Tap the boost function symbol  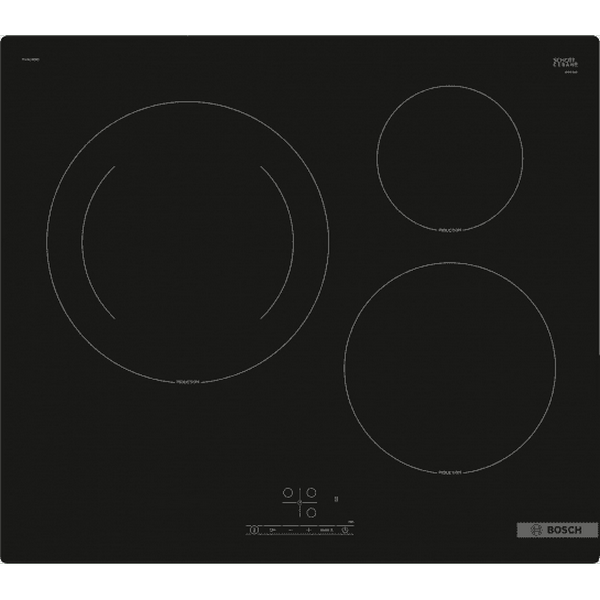coord(327,530)
